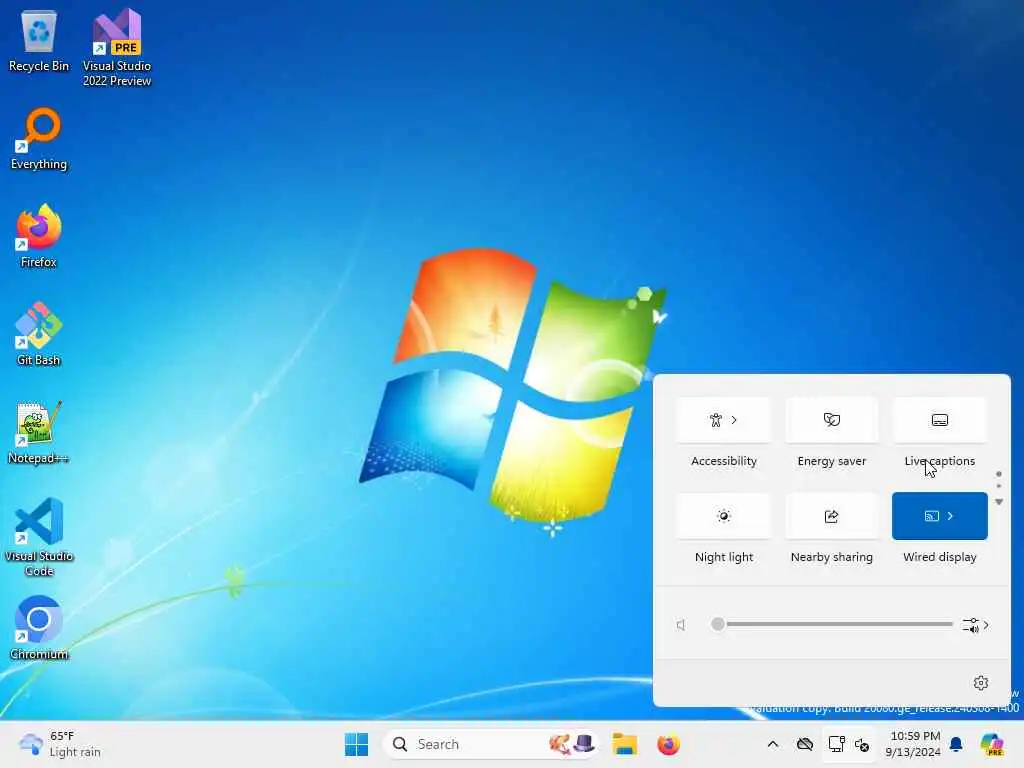Click the taskbar Search box

point(490,744)
